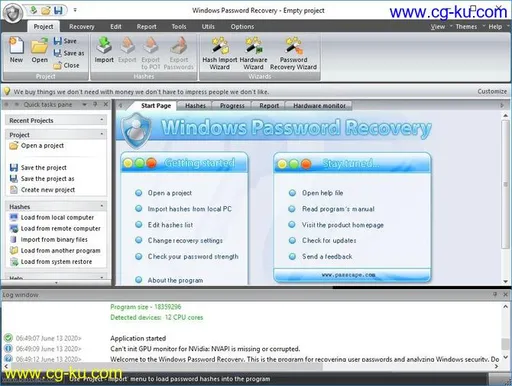Click the quick access save disk icon

[x=58, y=10]
